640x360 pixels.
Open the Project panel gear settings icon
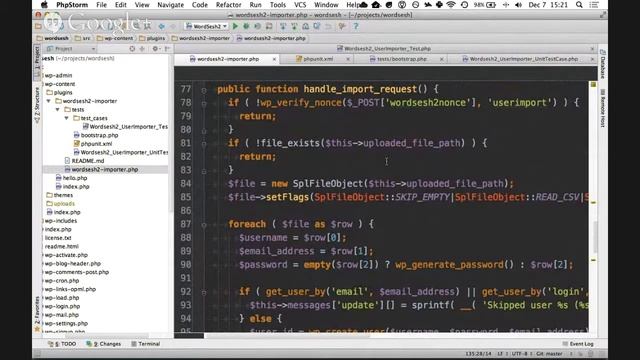[x=155, y=49]
